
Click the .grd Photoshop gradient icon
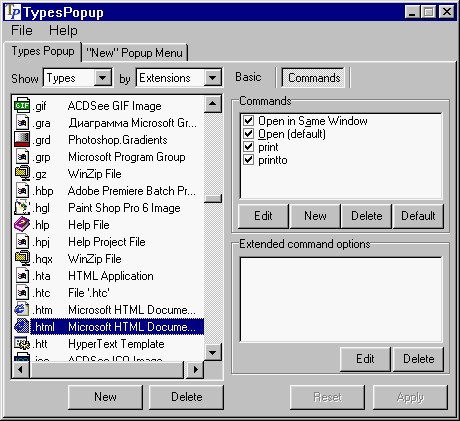click(x=22, y=140)
